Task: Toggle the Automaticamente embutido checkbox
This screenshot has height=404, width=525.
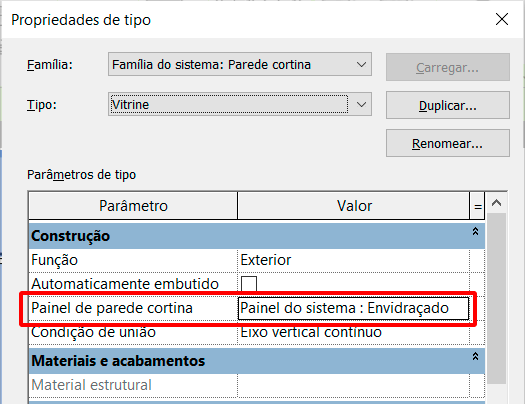Action: [x=249, y=284]
